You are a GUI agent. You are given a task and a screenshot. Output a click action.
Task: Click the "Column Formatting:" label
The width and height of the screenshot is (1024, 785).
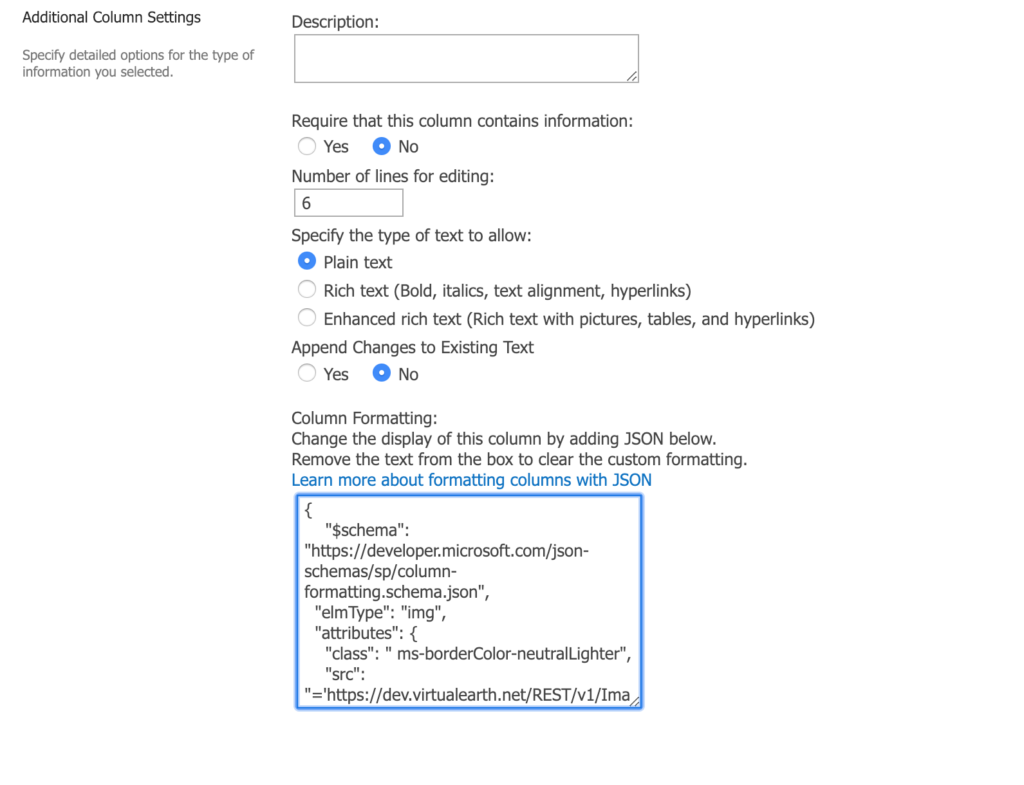(x=364, y=418)
